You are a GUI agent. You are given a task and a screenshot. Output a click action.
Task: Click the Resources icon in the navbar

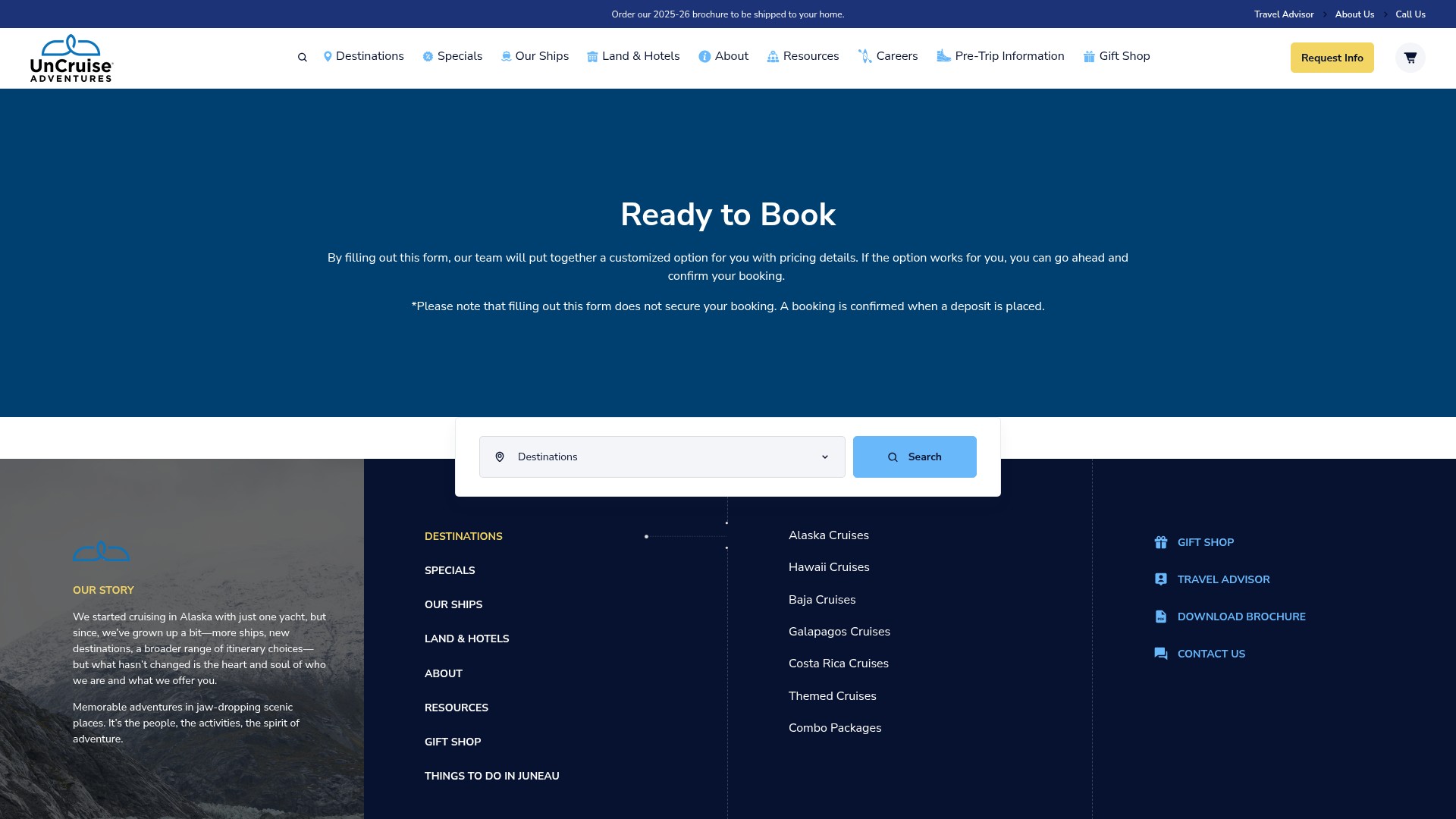tap(773, 57)
